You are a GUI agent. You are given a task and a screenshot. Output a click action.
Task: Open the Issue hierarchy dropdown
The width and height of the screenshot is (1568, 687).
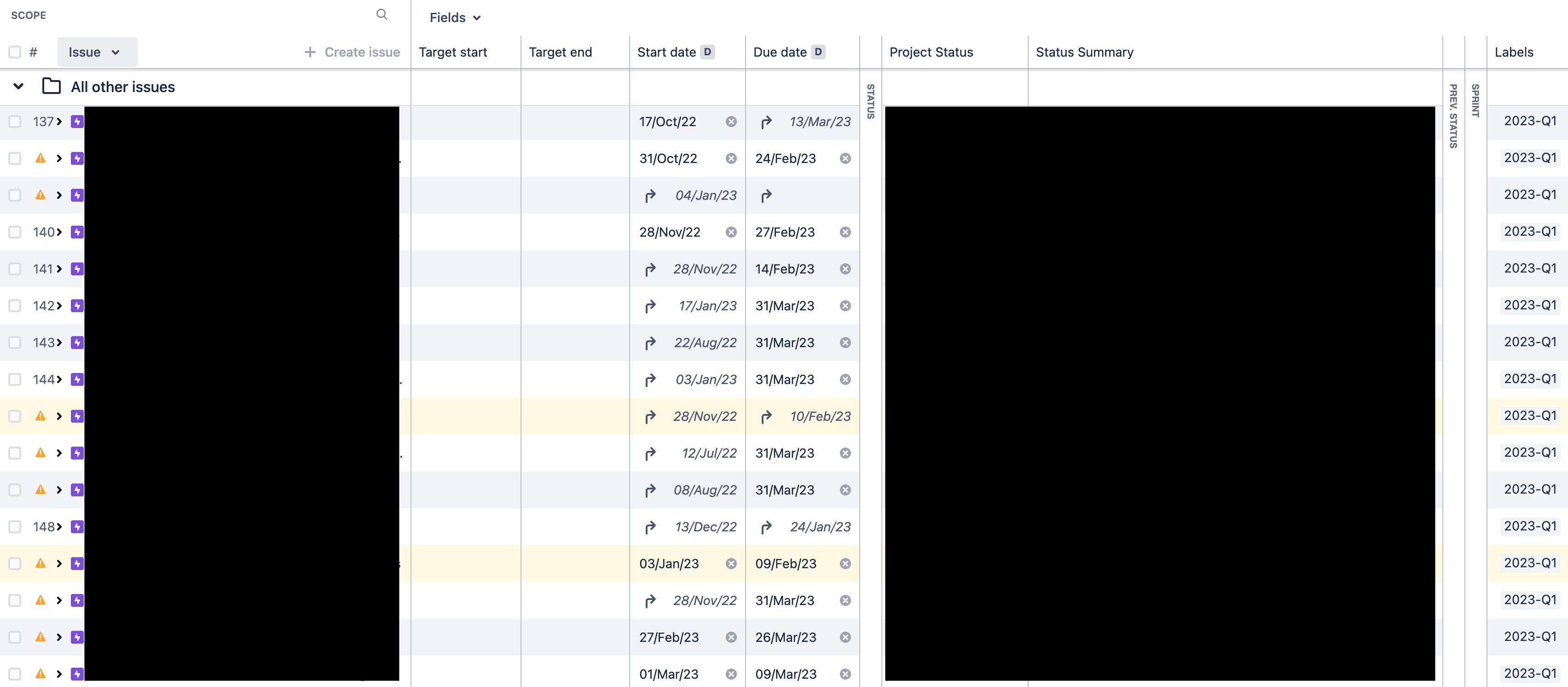click(98, 52)
